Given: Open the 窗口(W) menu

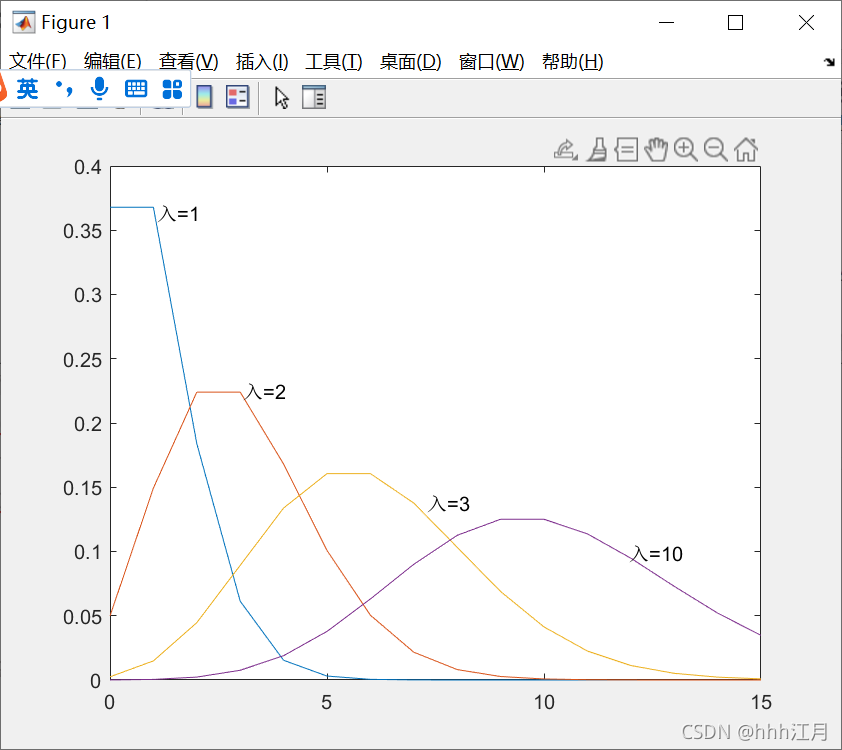Looking at the screenshot, I should click(x=491, y=62).
